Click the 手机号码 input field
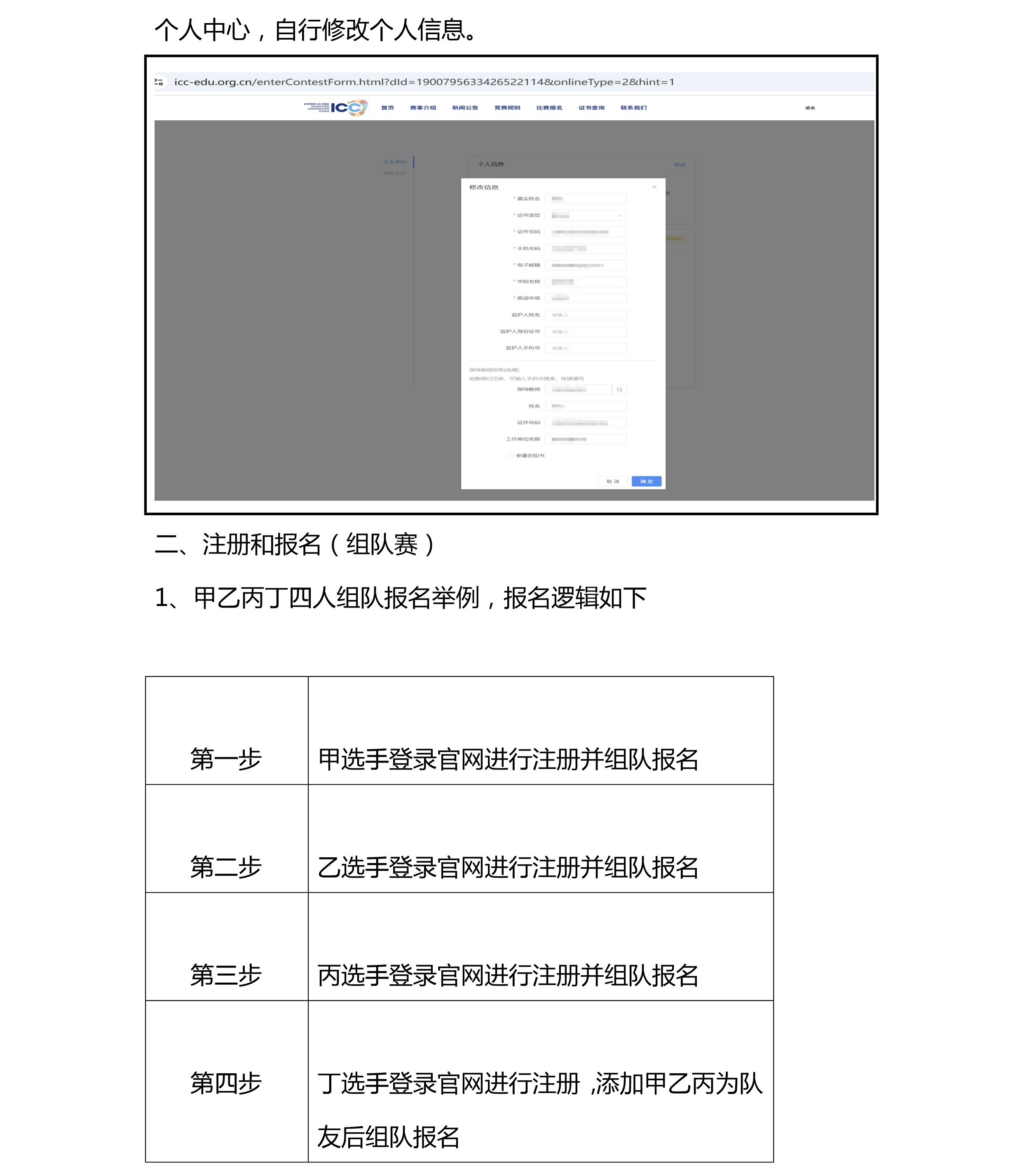 [586, 249]
